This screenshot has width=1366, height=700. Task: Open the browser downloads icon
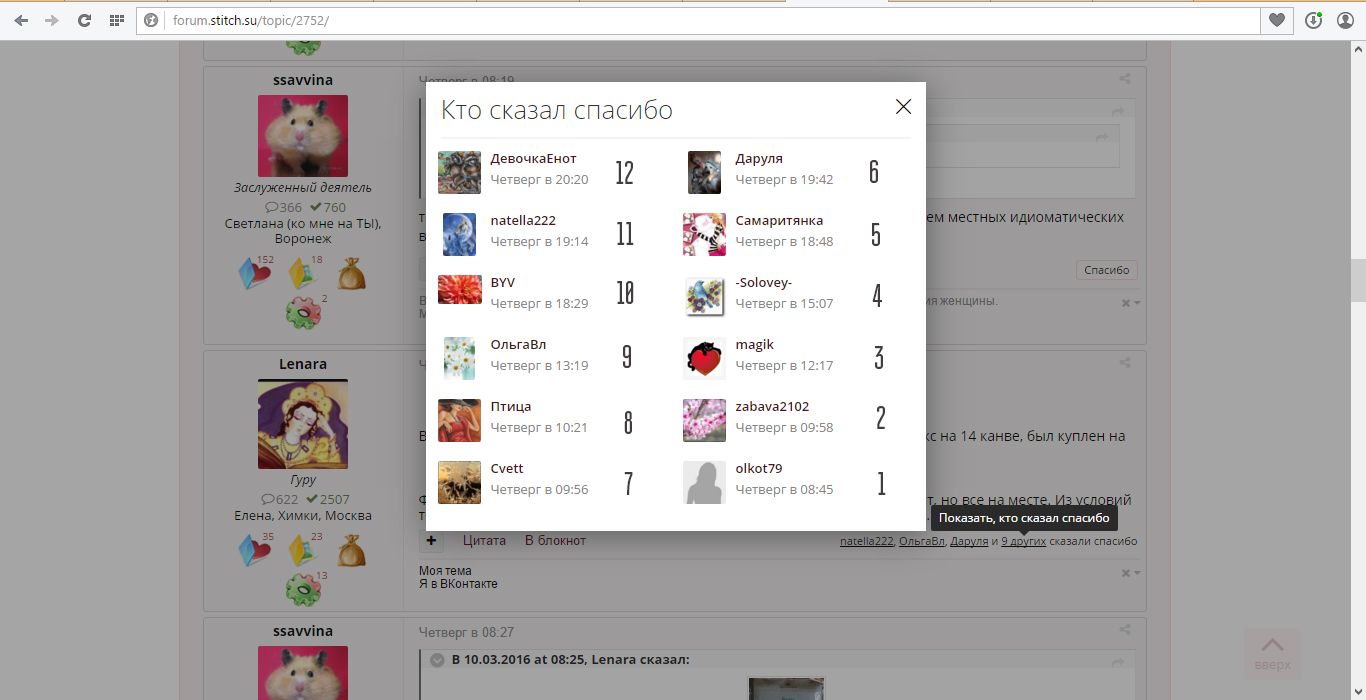tap(1313, 20)
